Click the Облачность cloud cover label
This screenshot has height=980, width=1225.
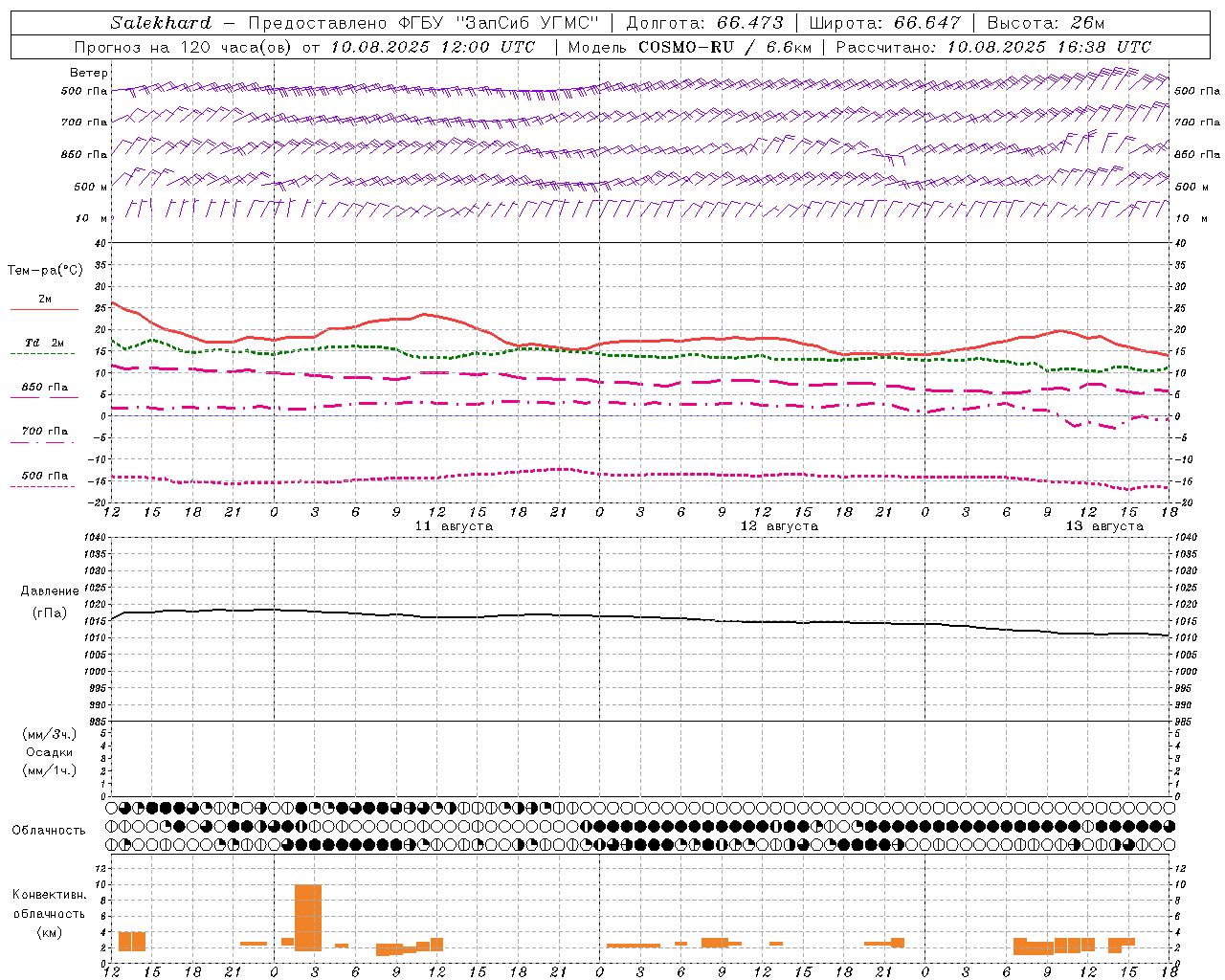[49, 830]
